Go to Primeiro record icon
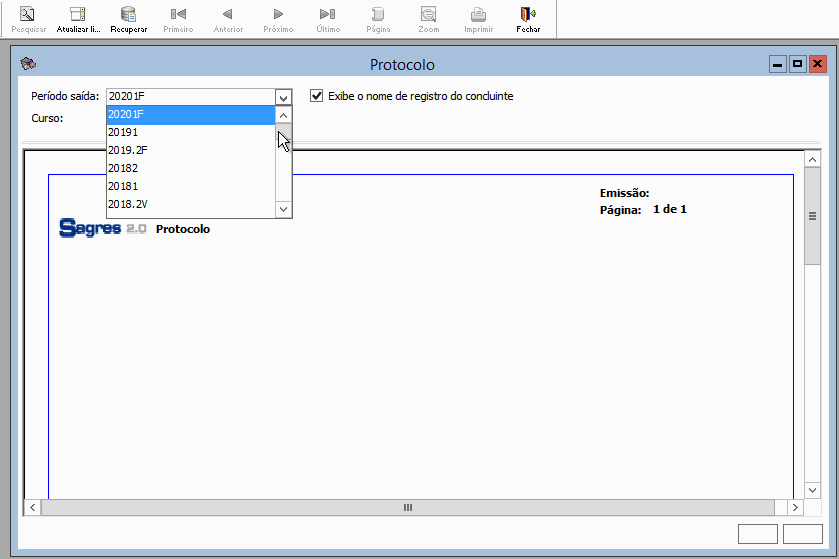 [178, 14]
